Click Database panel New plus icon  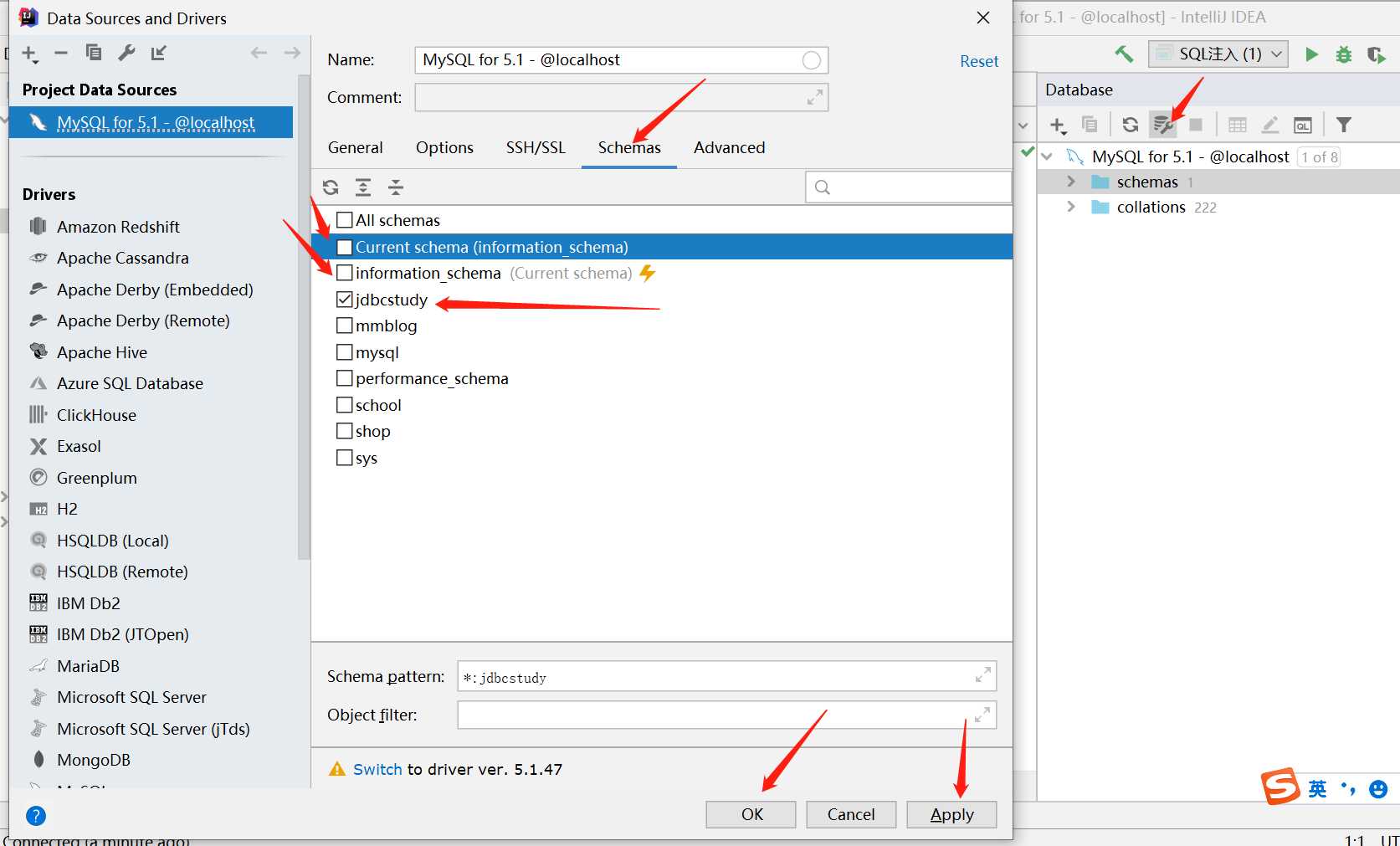tap(1058, 126)
